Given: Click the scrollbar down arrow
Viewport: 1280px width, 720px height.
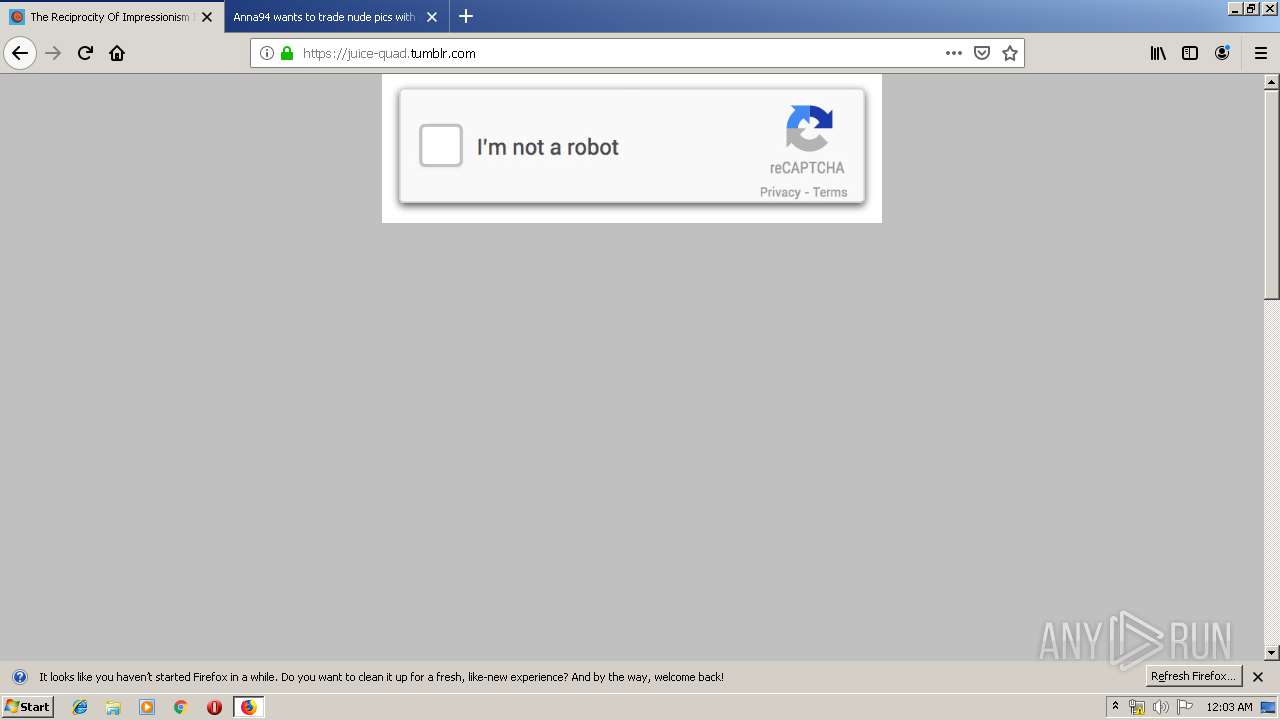Looking at the screenshot, I should point(1272,653).
